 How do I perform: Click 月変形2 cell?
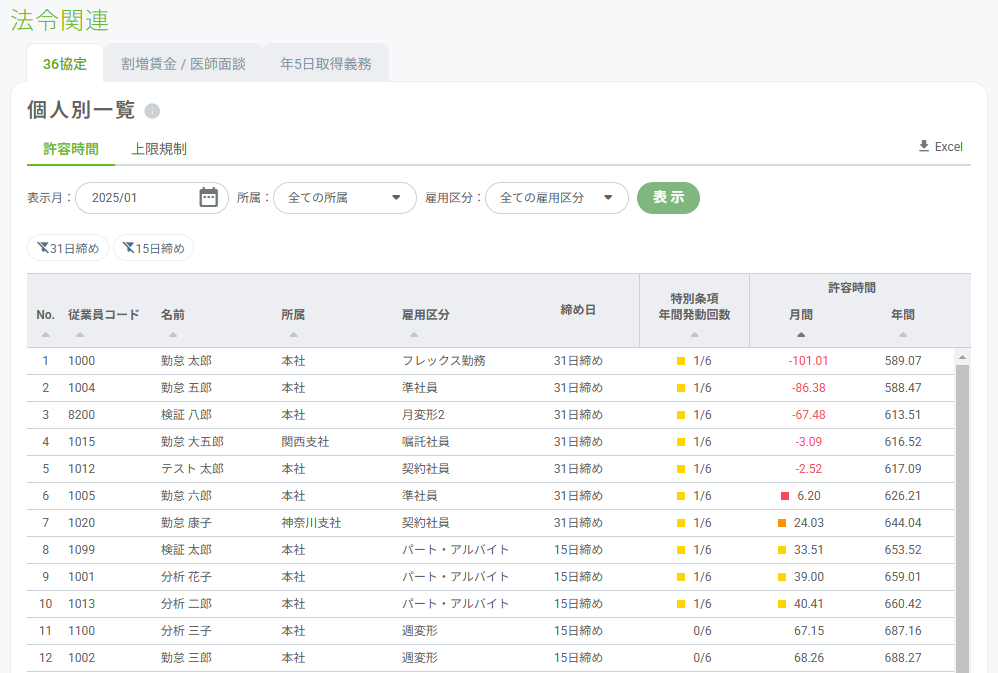point(423,415)
